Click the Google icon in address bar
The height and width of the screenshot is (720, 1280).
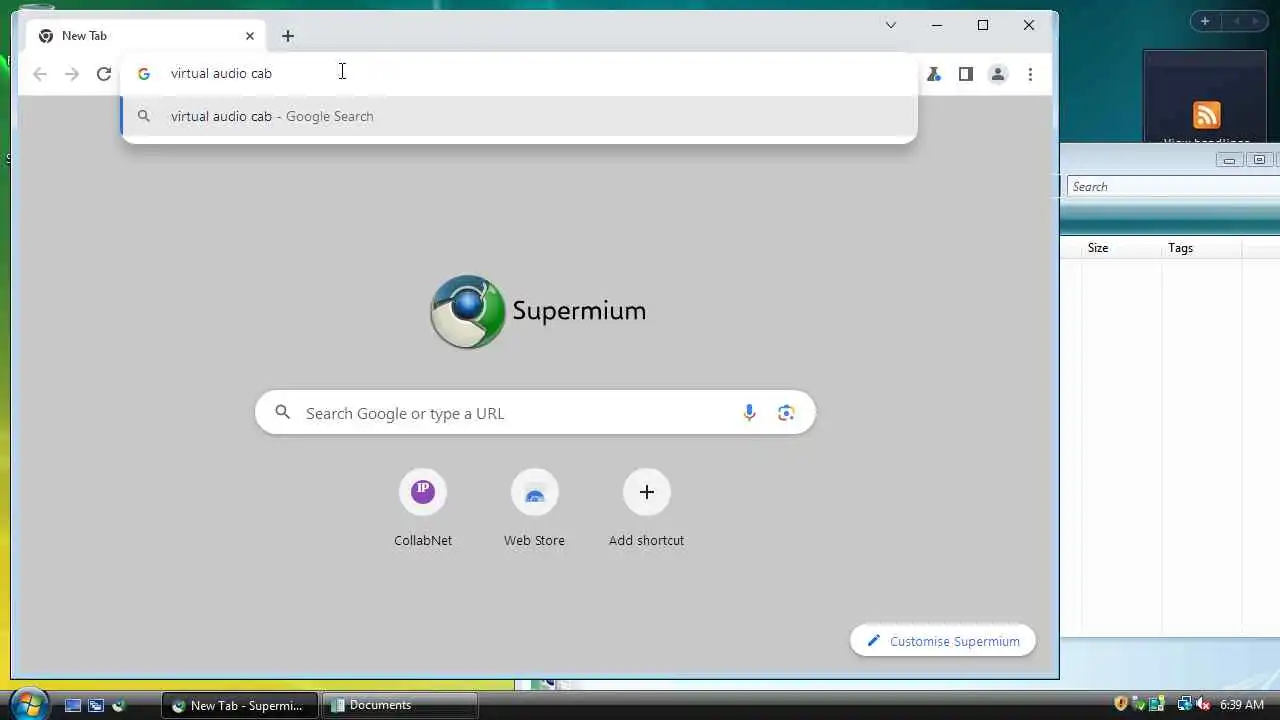(x=144, y=74)
